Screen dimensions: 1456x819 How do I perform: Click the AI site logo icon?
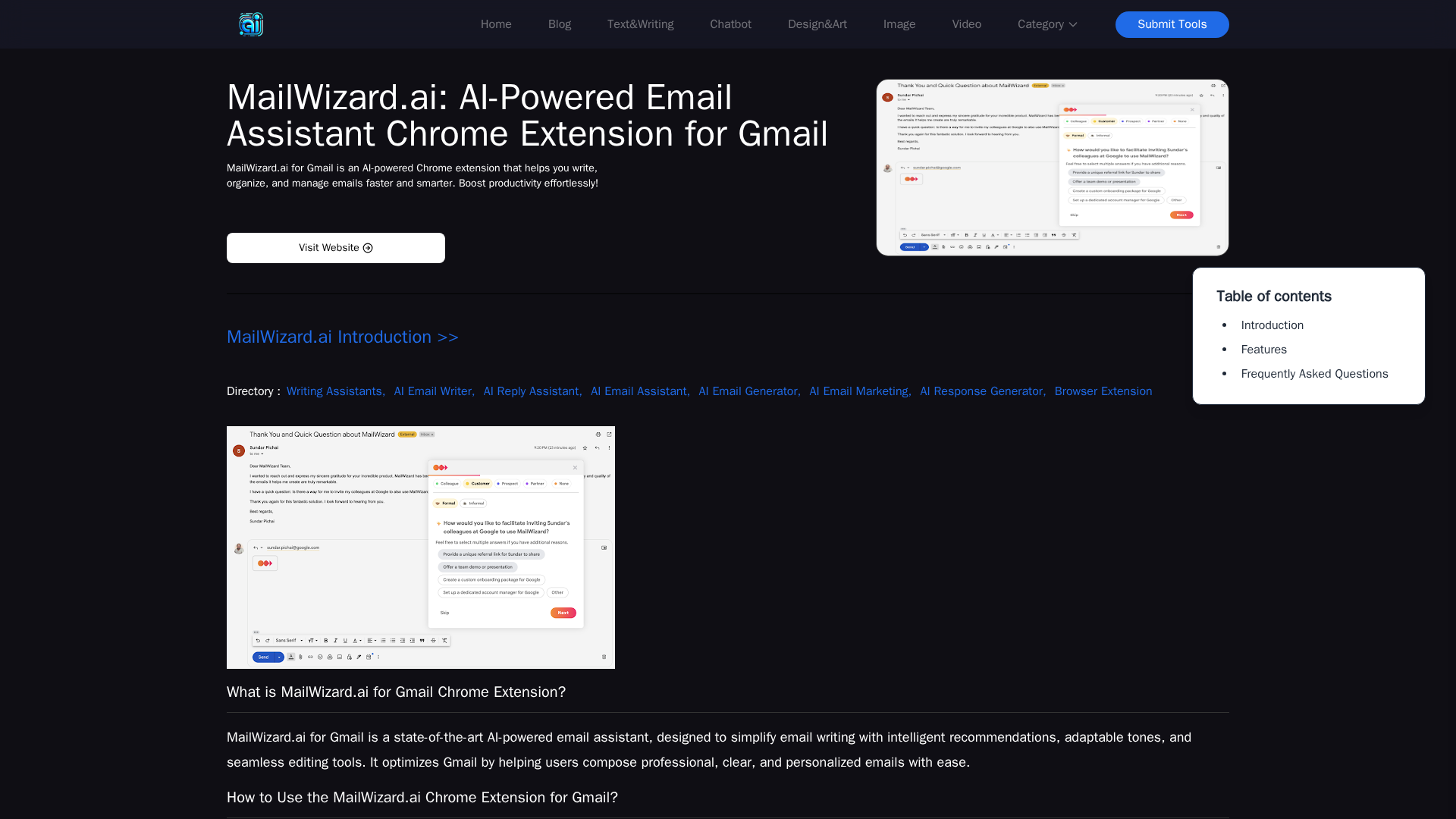251,24
